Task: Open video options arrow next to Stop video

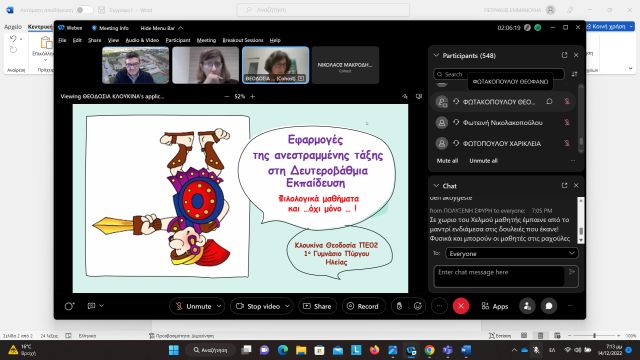Action: [288, 306]
